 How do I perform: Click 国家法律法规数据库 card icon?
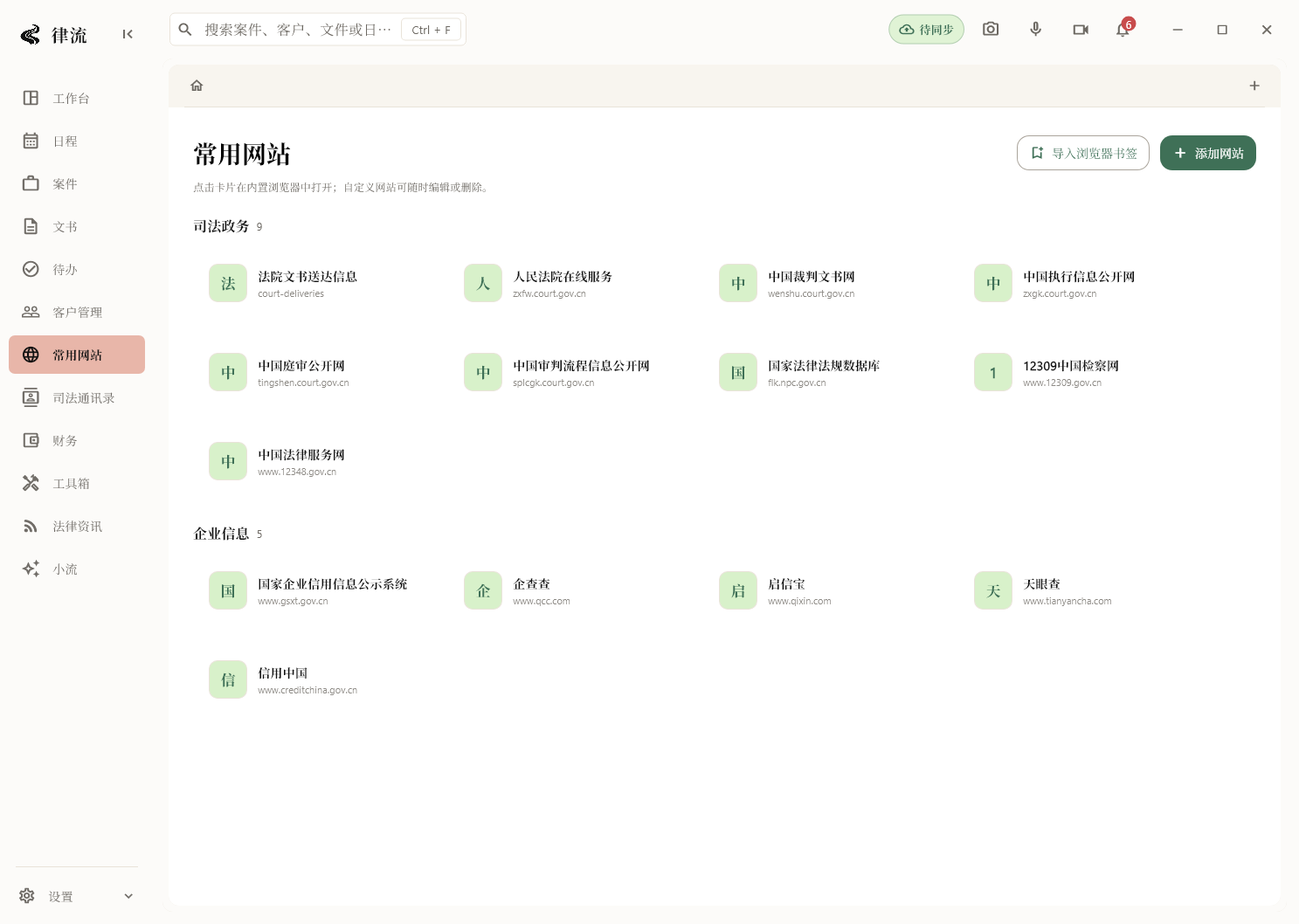coord(738,372)
